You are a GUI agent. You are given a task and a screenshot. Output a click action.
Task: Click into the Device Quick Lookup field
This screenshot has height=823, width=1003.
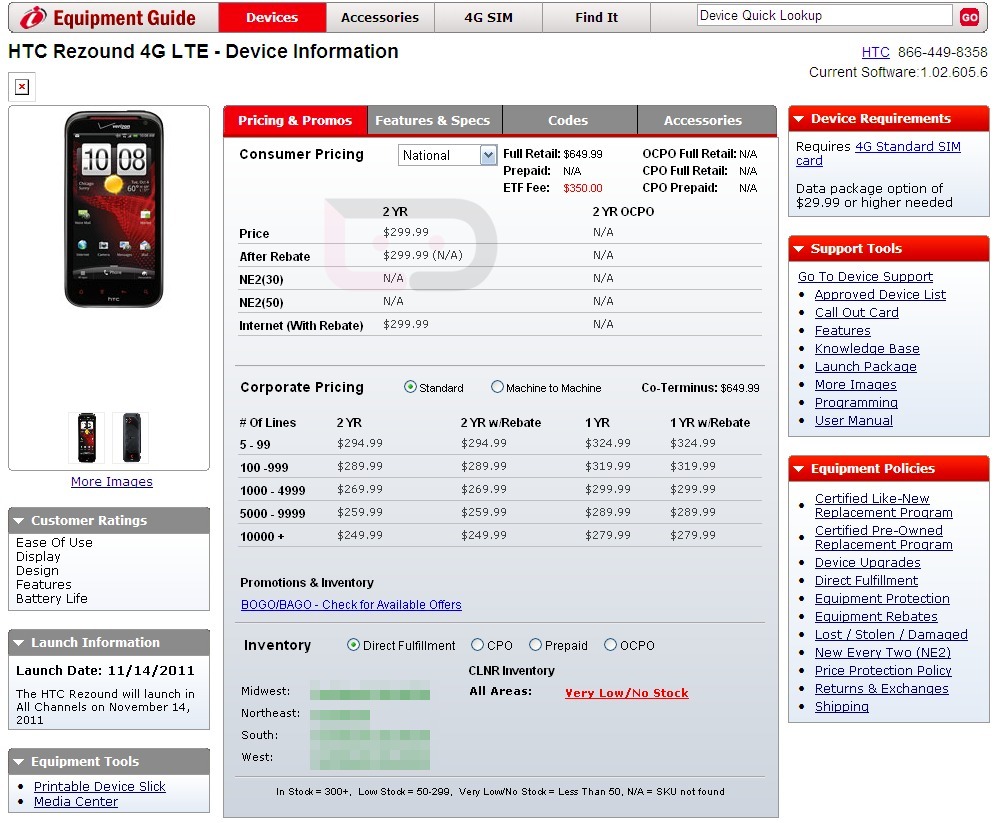tap(823, 16)
